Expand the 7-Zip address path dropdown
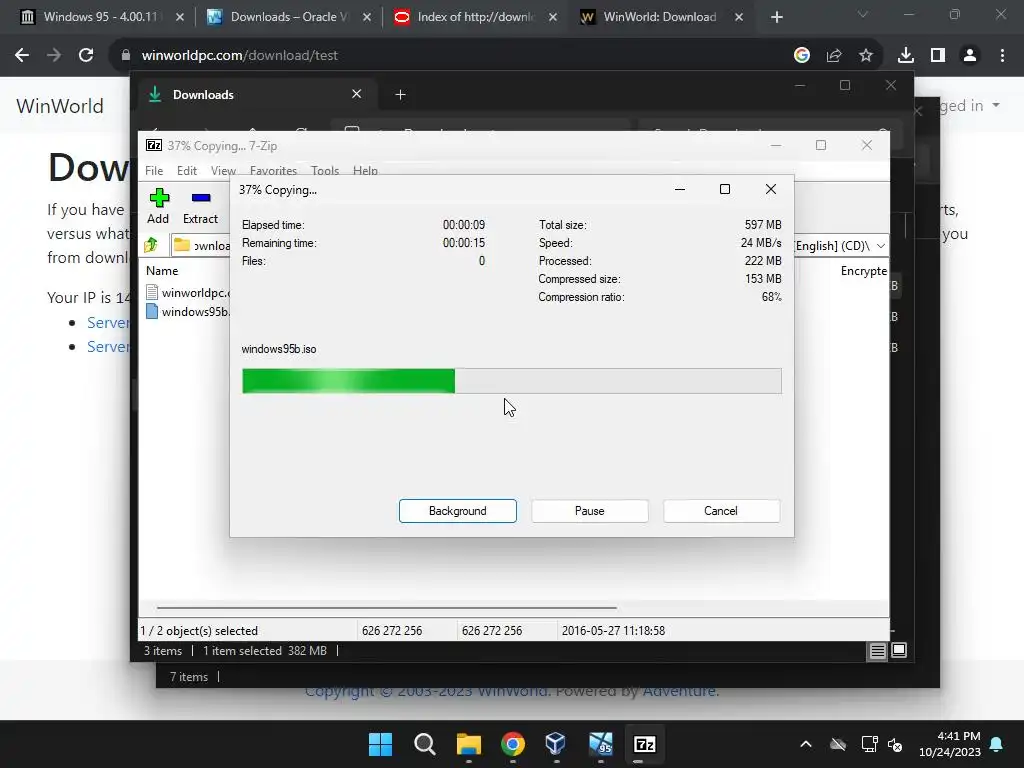 880,246
